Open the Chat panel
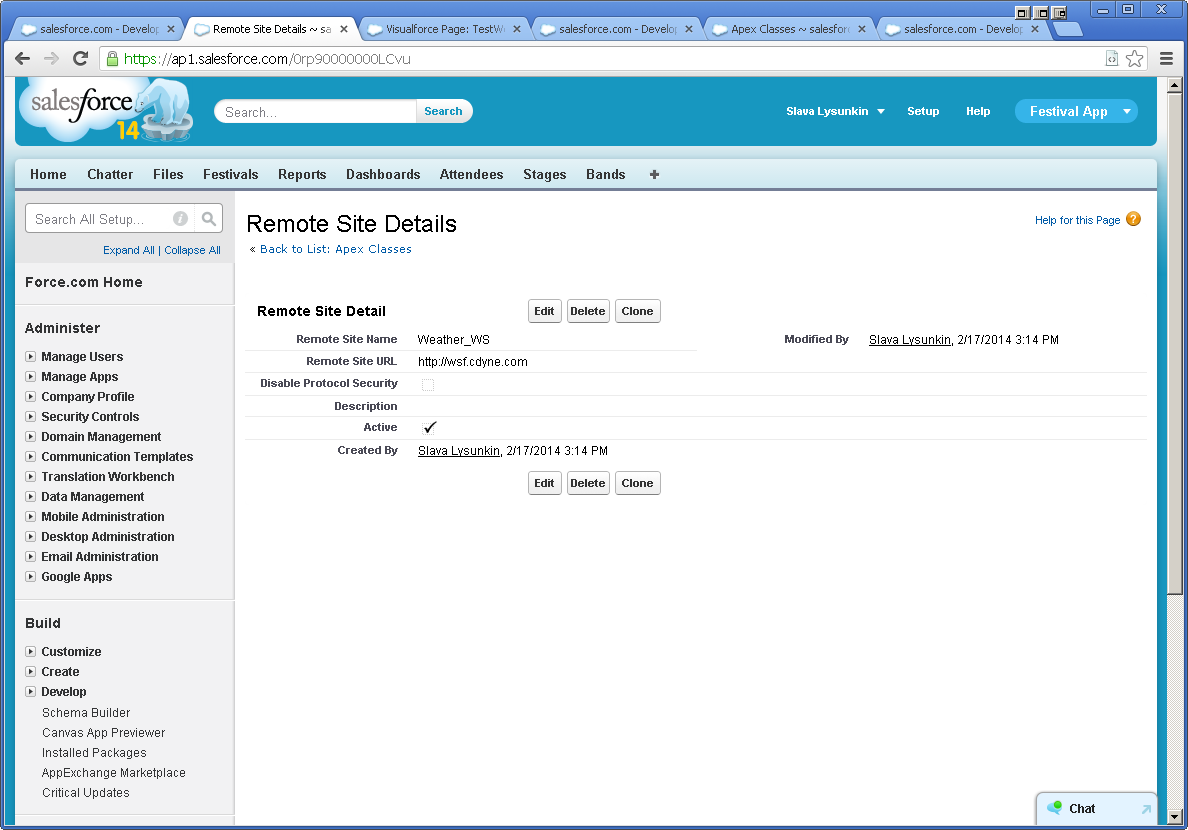1188x830 pixels. point(1096,809)
